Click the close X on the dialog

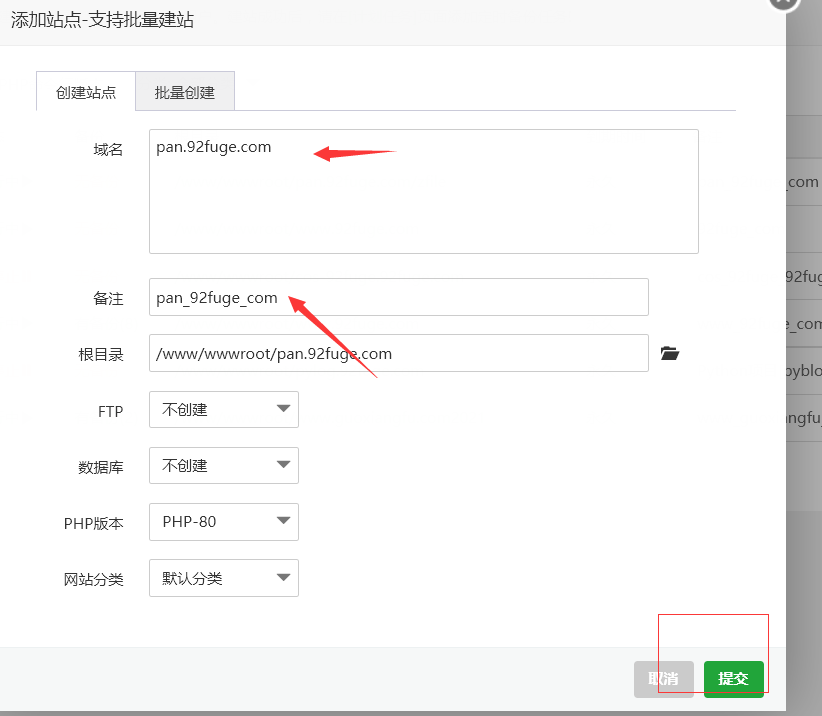(783, 4)
